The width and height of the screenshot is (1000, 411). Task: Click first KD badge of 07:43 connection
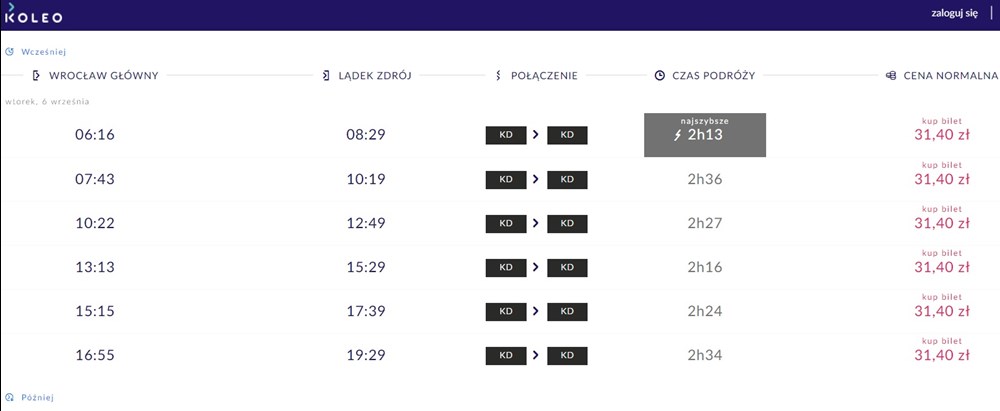[x=506, y=179]
